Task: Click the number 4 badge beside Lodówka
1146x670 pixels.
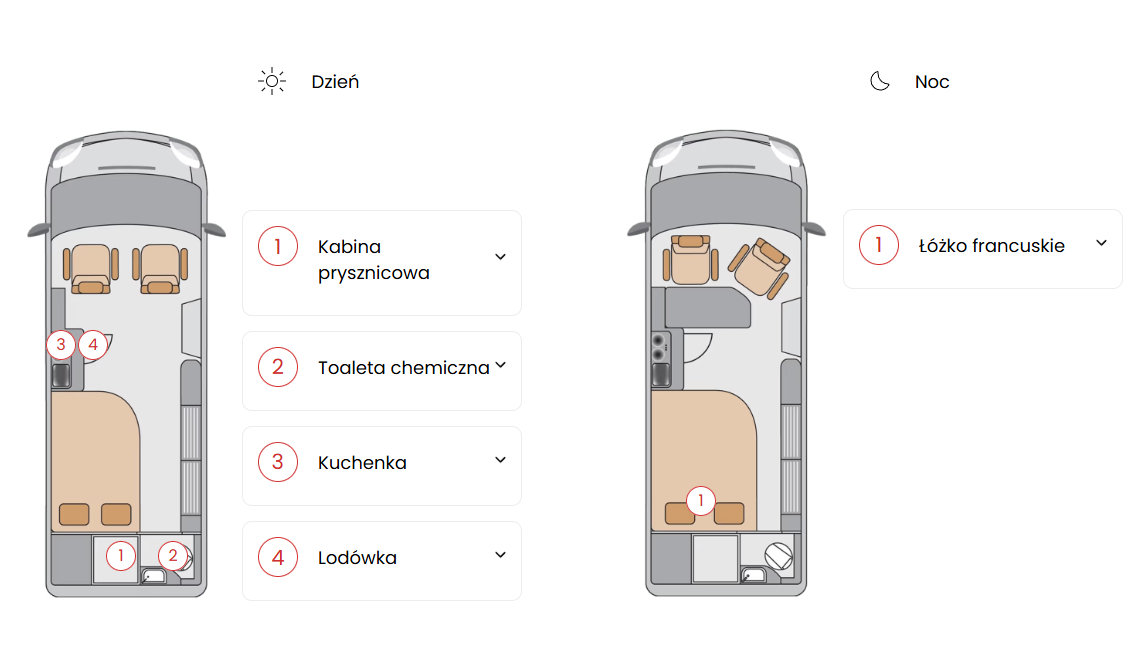Action: 278,557
